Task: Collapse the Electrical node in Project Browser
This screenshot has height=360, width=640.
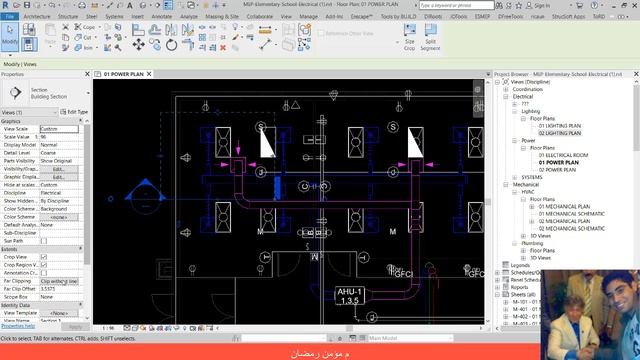Action: tap(506, 97)
